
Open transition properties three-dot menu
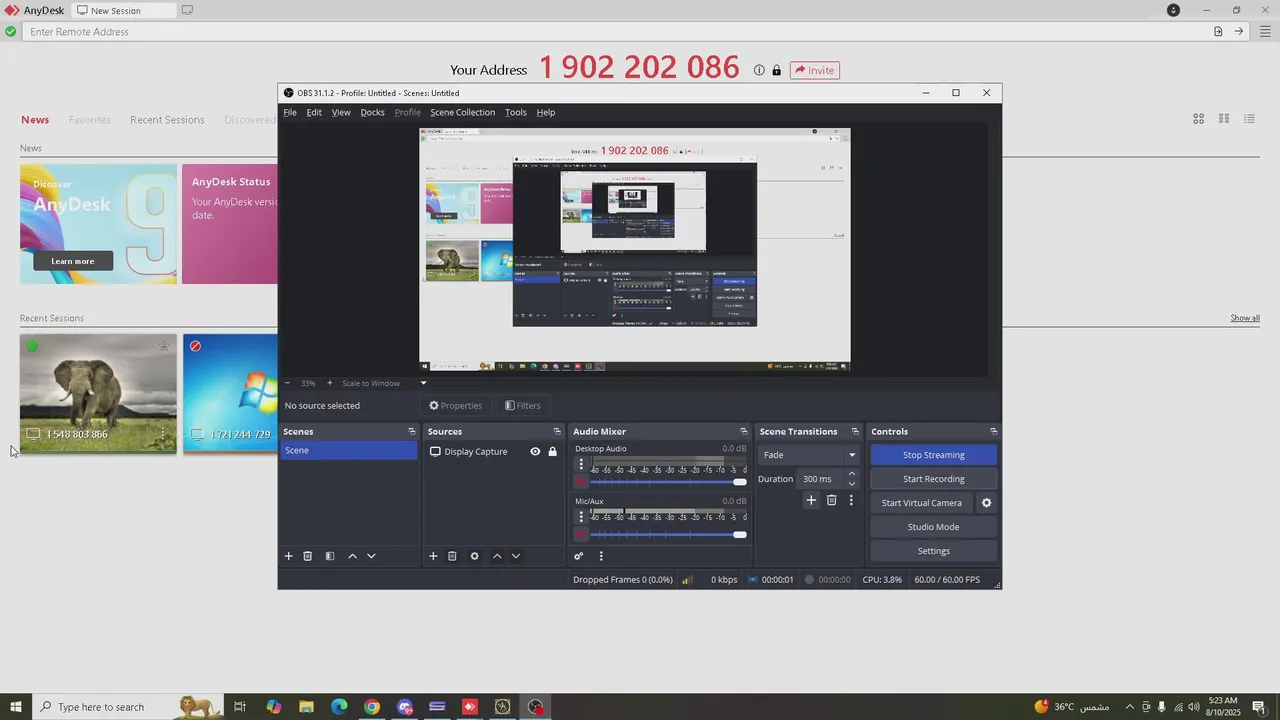pyautogui.click(x=851, y=500)
